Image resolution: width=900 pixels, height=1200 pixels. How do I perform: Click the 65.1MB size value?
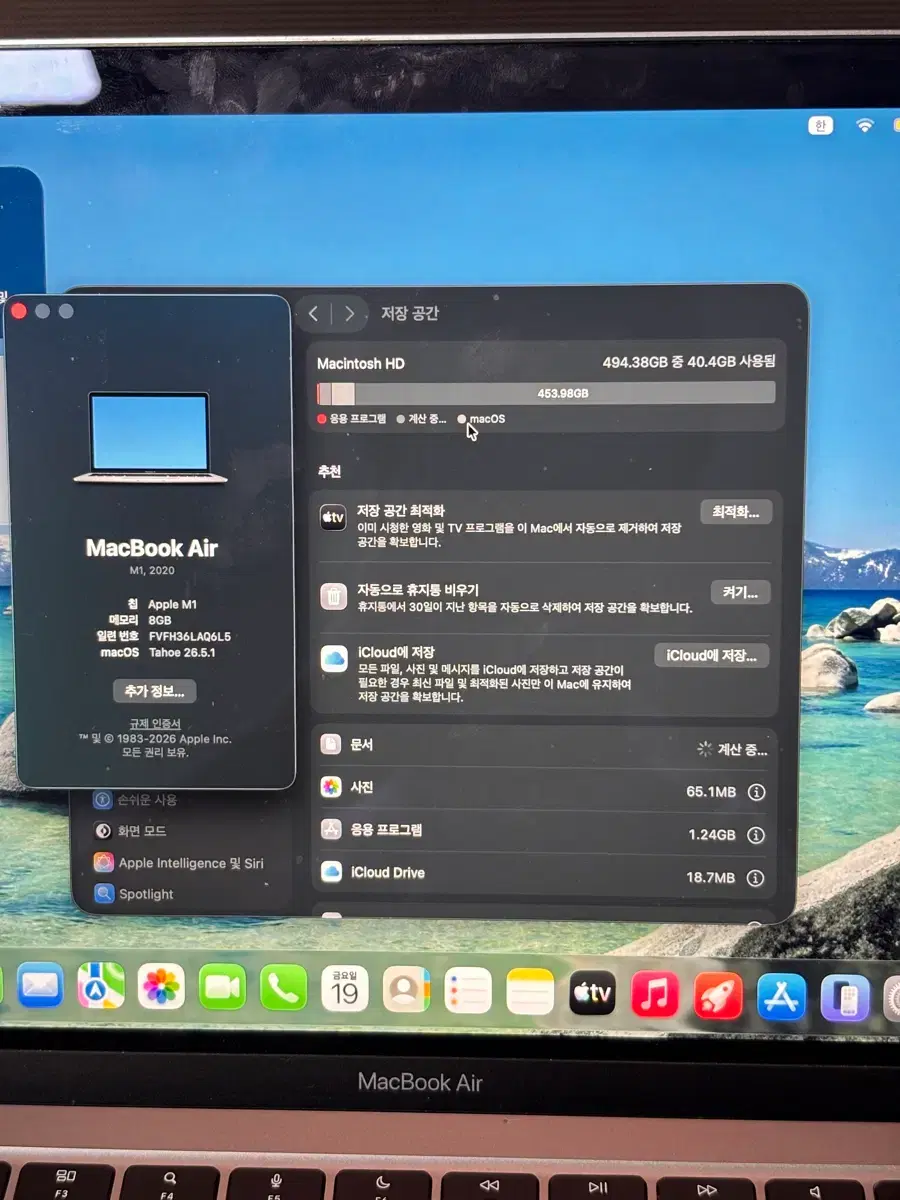[711, 792]
